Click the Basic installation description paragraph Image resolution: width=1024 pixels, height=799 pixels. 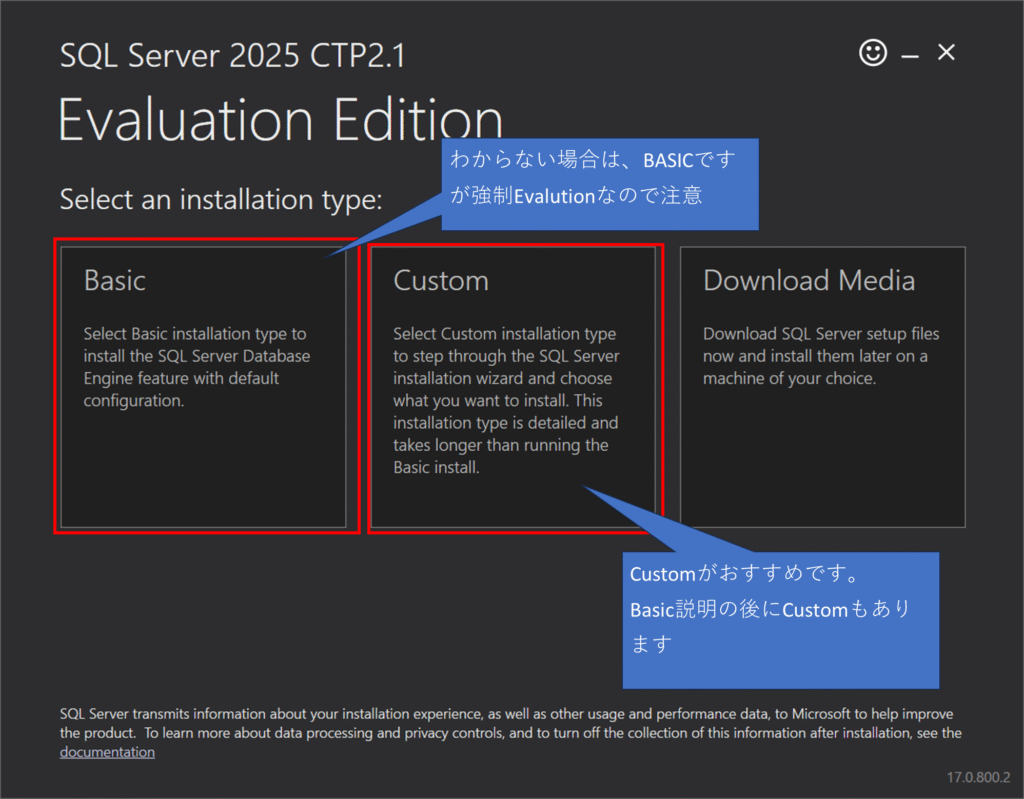tap(197, 367)
